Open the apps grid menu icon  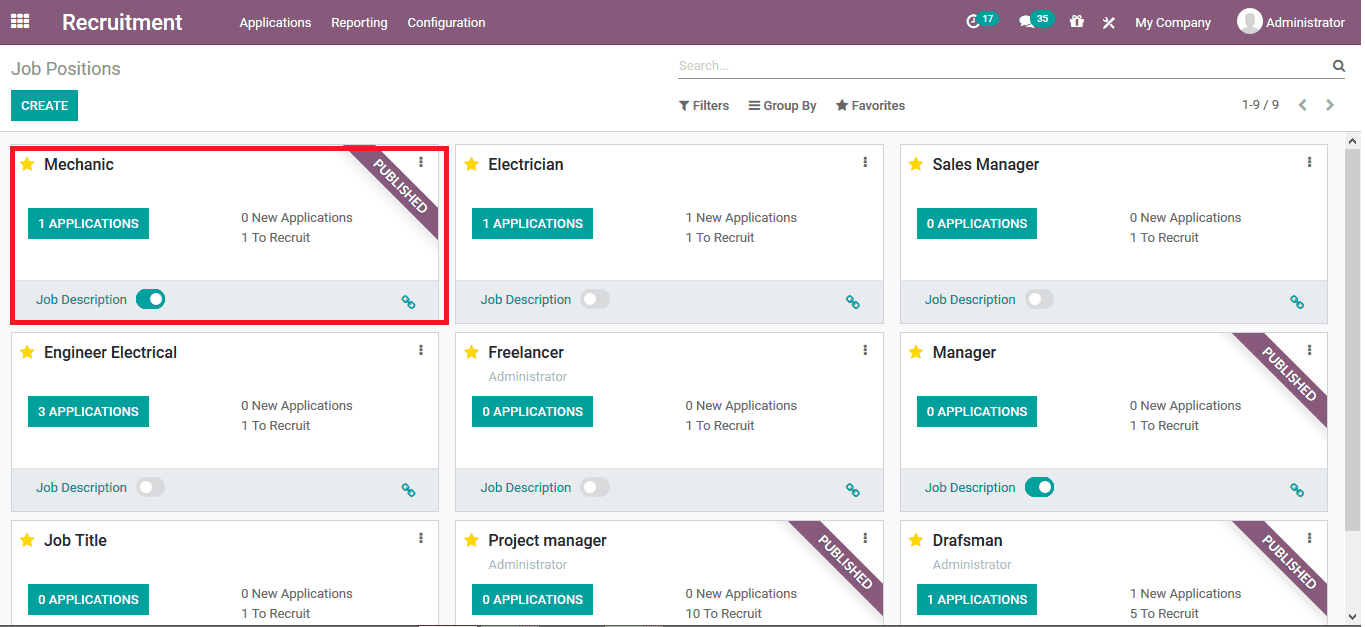pos(20,21)
